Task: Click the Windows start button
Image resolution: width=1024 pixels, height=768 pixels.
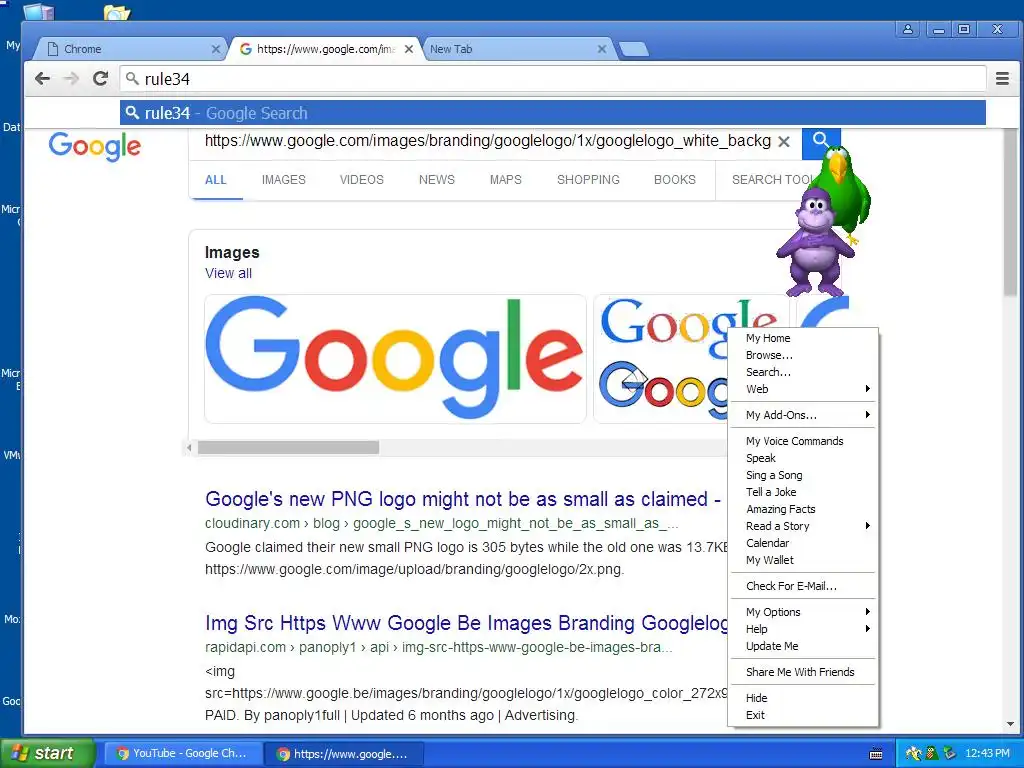Action: [x=48, y=754]
